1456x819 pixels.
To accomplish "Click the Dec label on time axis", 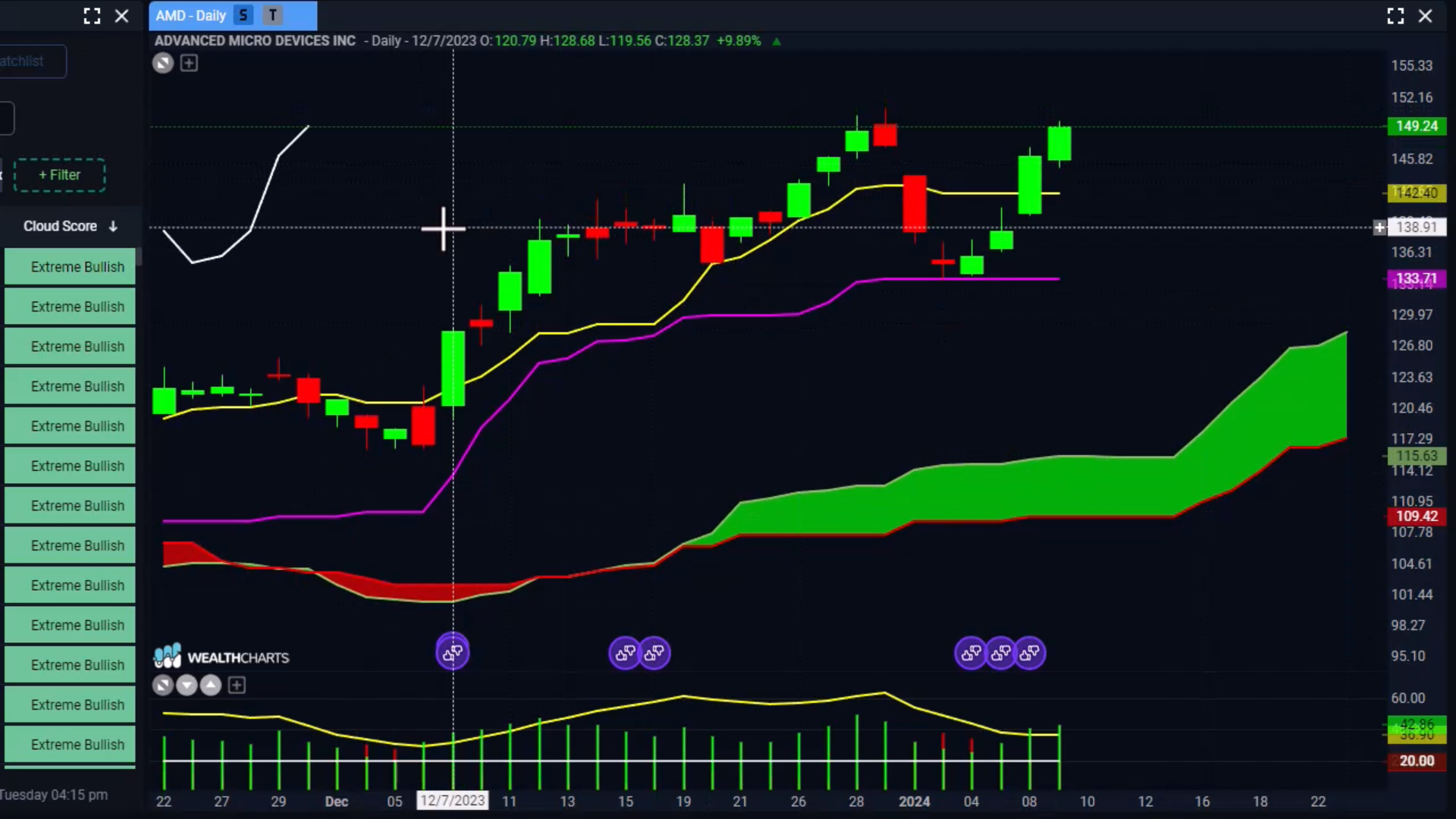I will click(336, 802).
